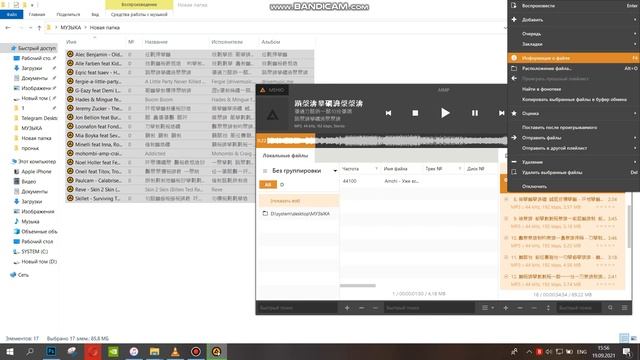Click МУЗЫКА in the Explorer breadcrumb
The height and width of the screenshot is (360, 640).
click(71, 28)
